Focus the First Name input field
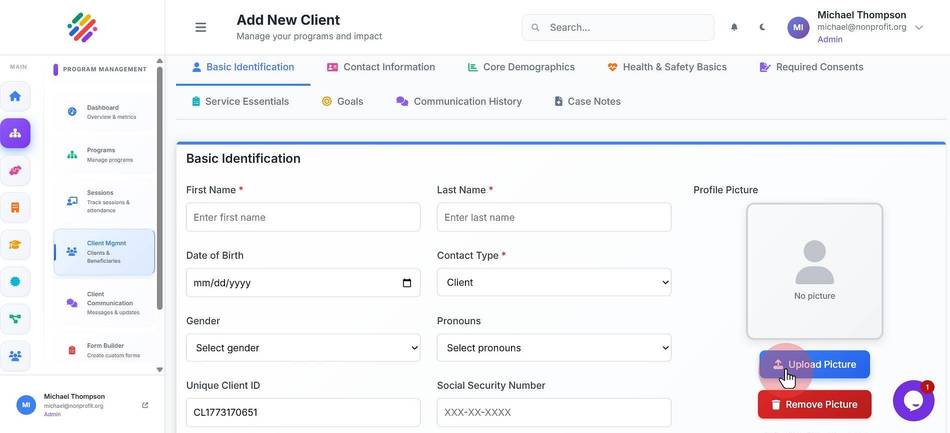The image size is (950, 433). (303, 217)
